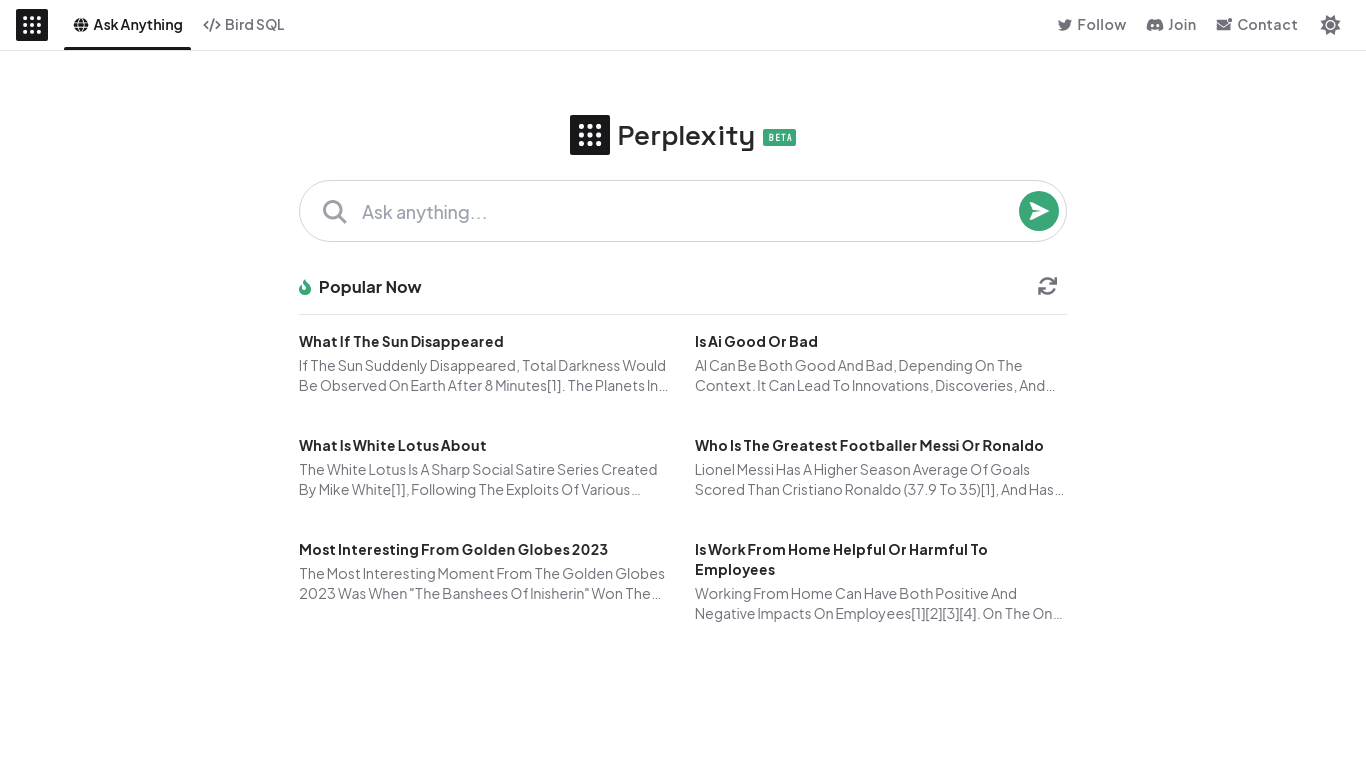The image size is (1366, 768).
Task: Open the question about the sun disappearing
Action: [x=401, y=342]
